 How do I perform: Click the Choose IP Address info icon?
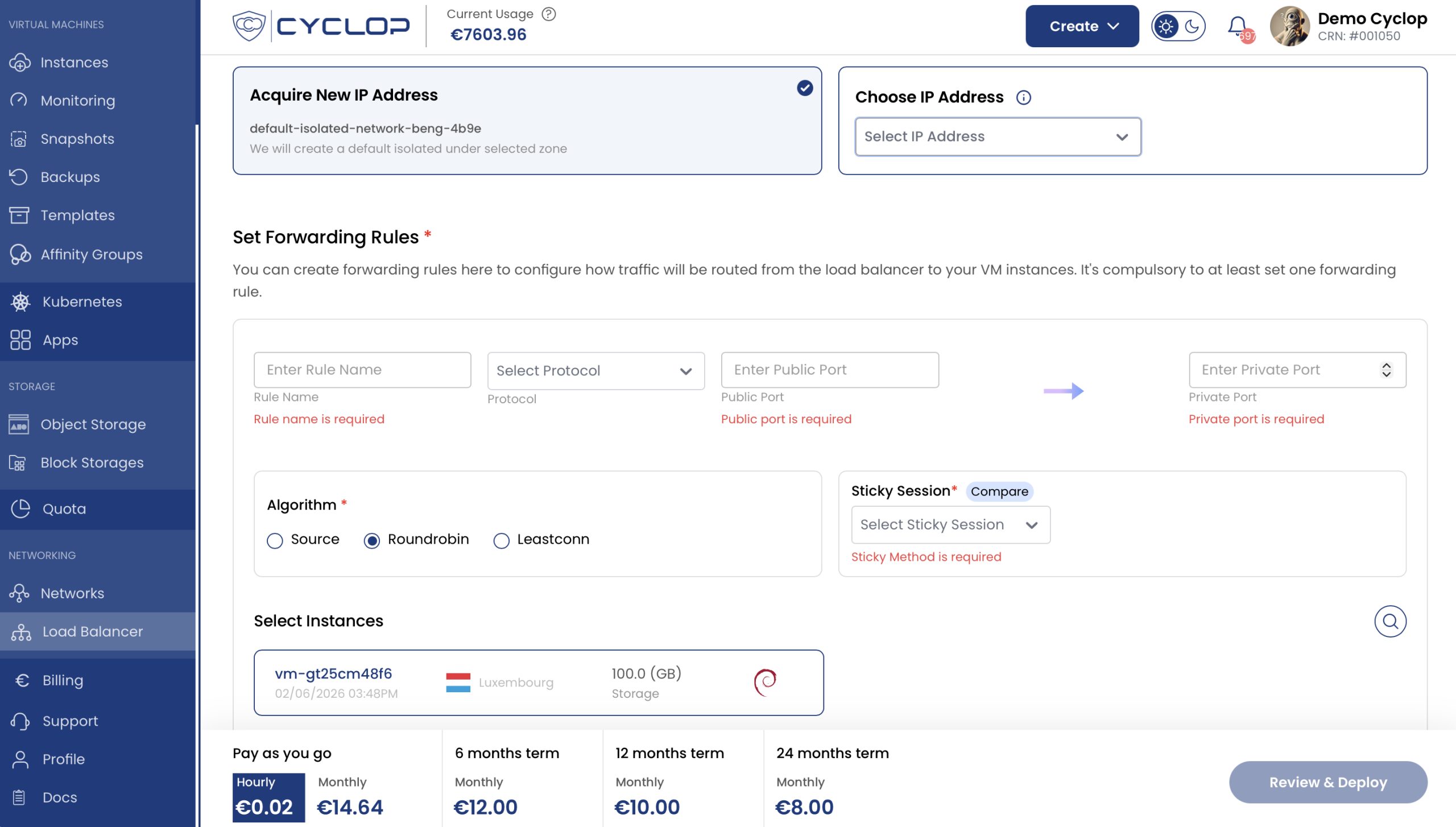[x=1023, y=97]
